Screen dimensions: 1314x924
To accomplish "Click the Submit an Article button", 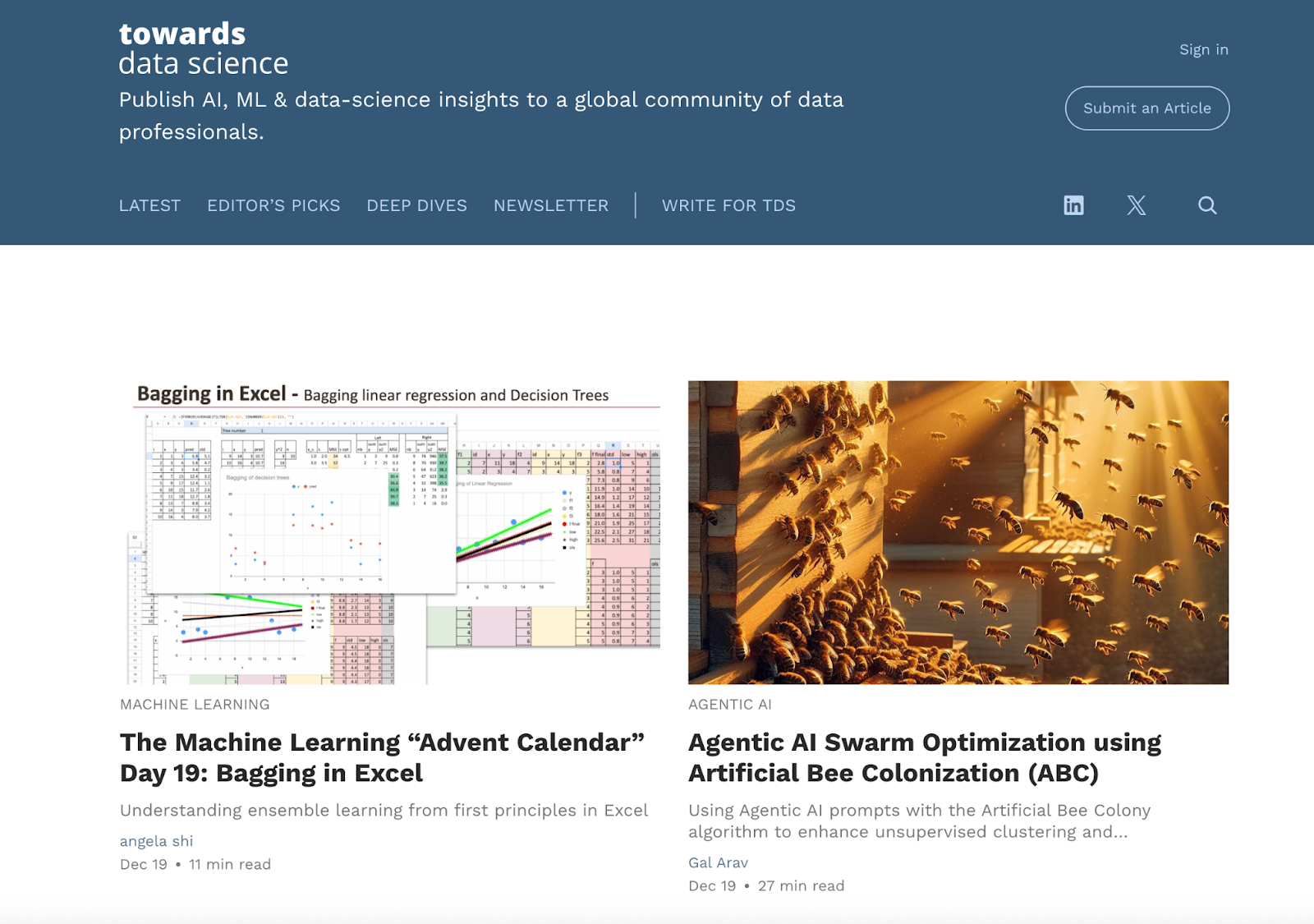I will pyautogui.click(x=1146, y=108).
